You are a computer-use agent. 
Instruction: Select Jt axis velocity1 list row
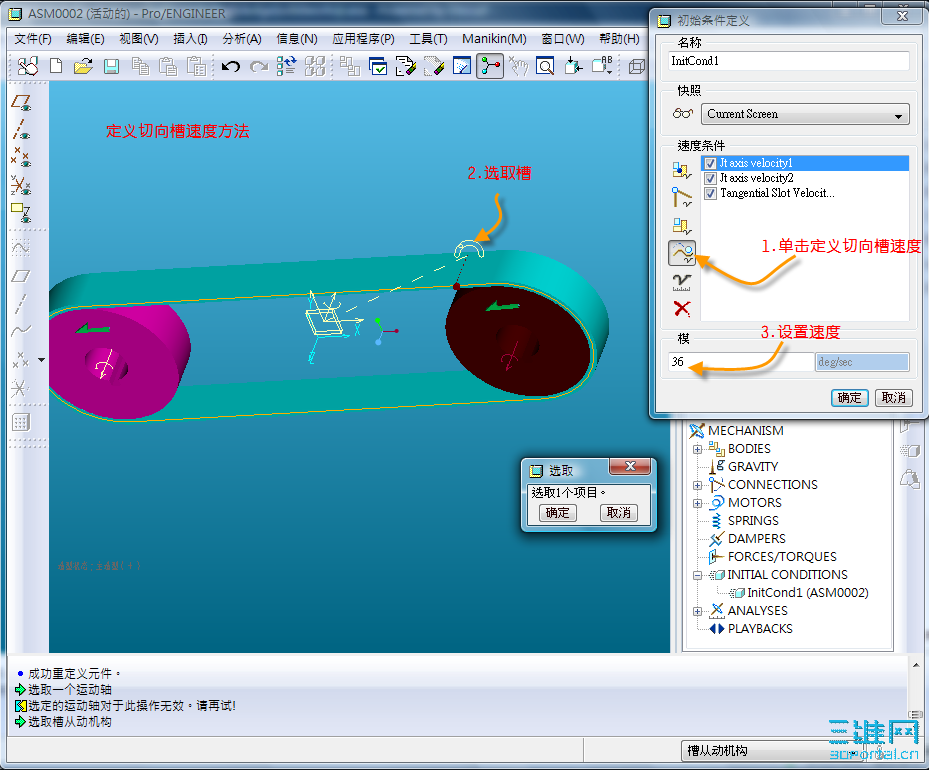[805, 163]
